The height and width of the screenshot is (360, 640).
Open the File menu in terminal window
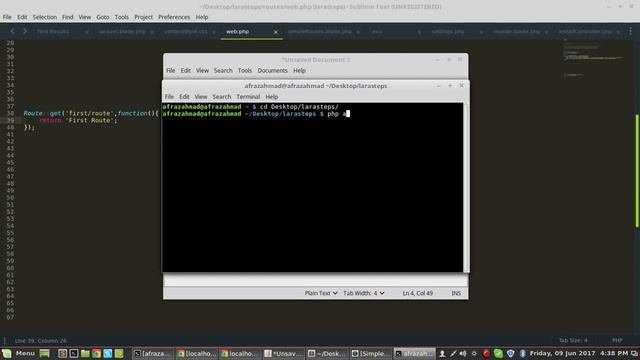pos(169,97)
